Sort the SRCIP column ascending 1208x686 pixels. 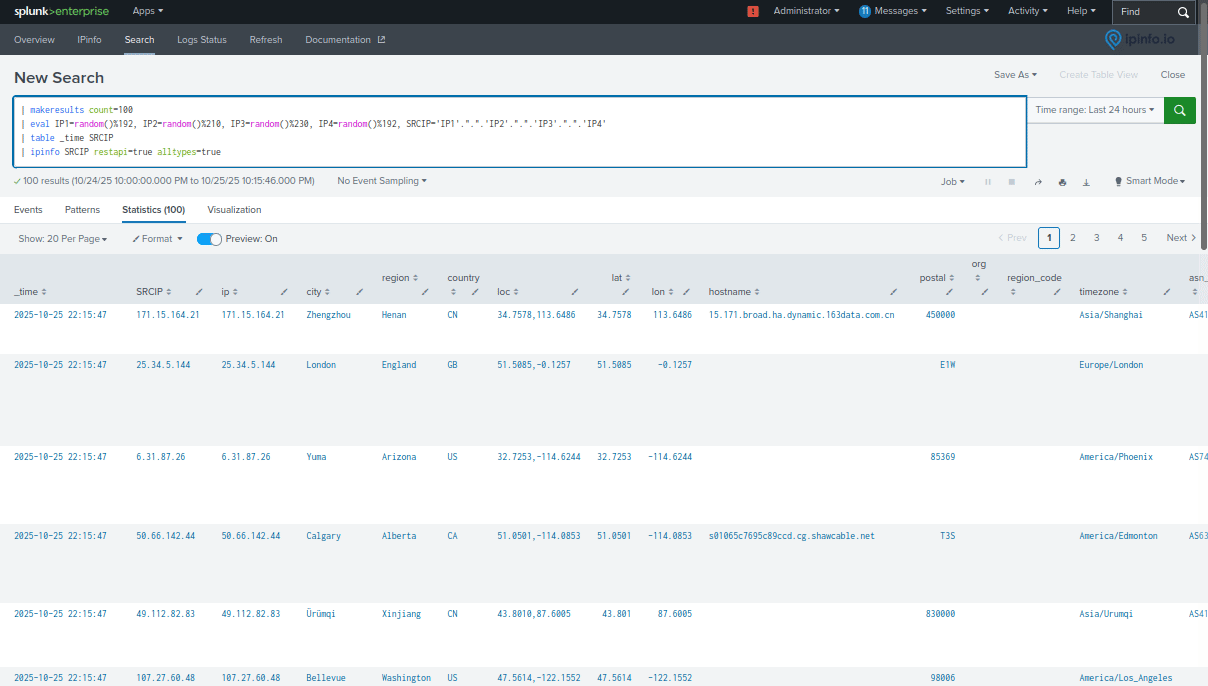coord(166,291)
